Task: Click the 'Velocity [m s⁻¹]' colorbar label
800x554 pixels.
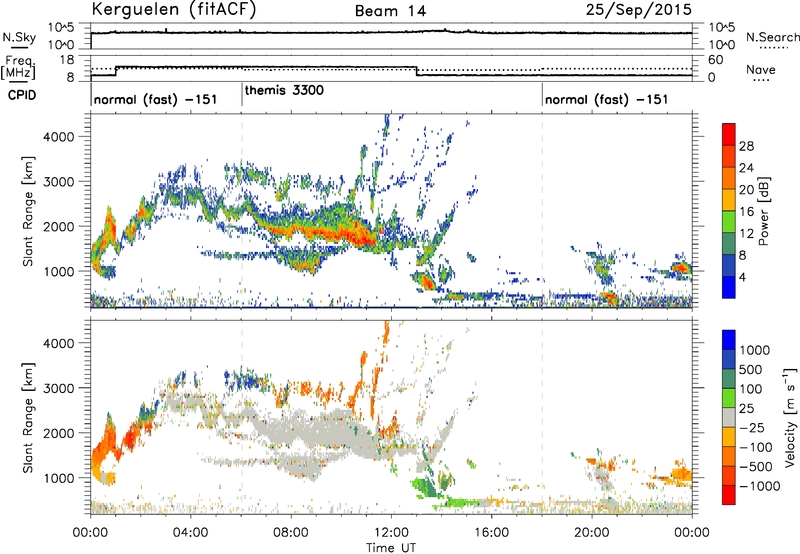Action: (790, 417)
